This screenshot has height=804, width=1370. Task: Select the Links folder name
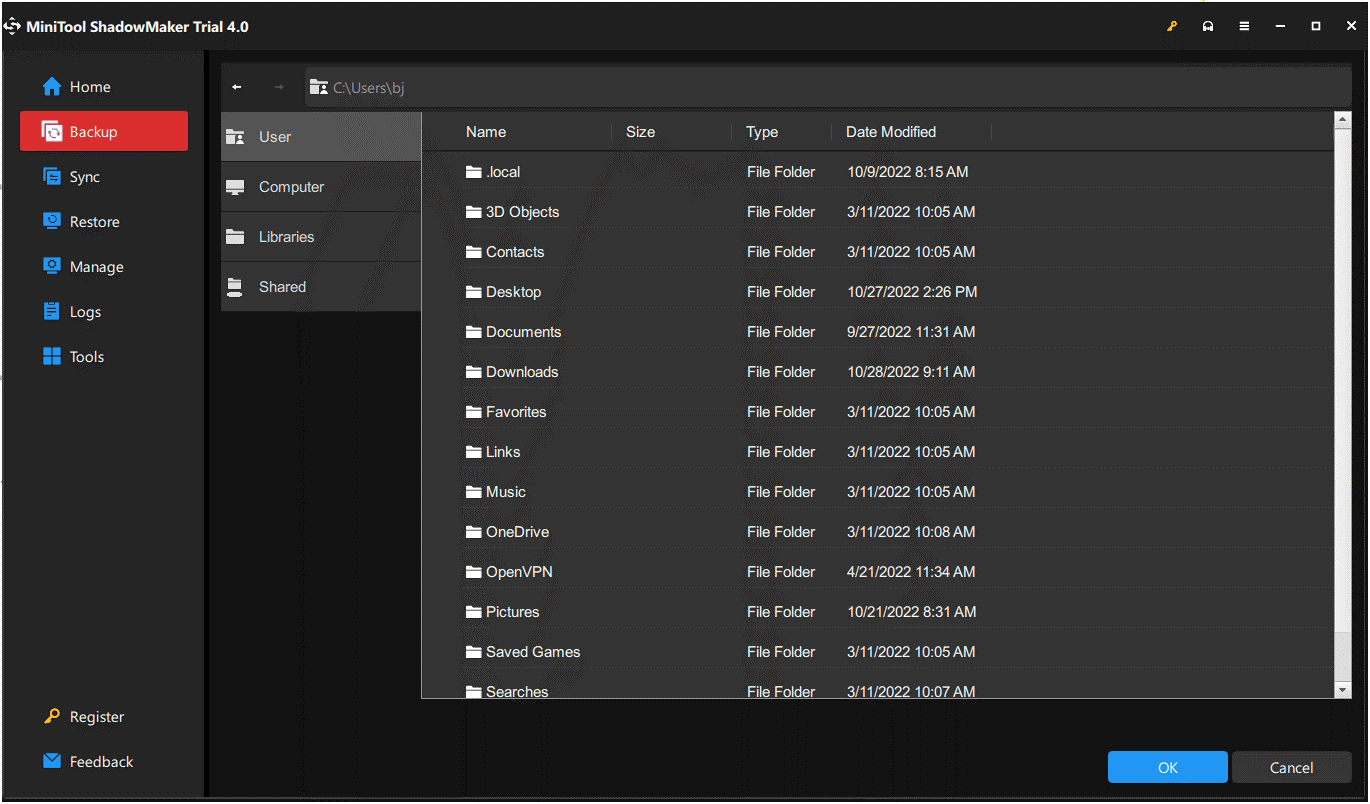(x=503, y=452)
